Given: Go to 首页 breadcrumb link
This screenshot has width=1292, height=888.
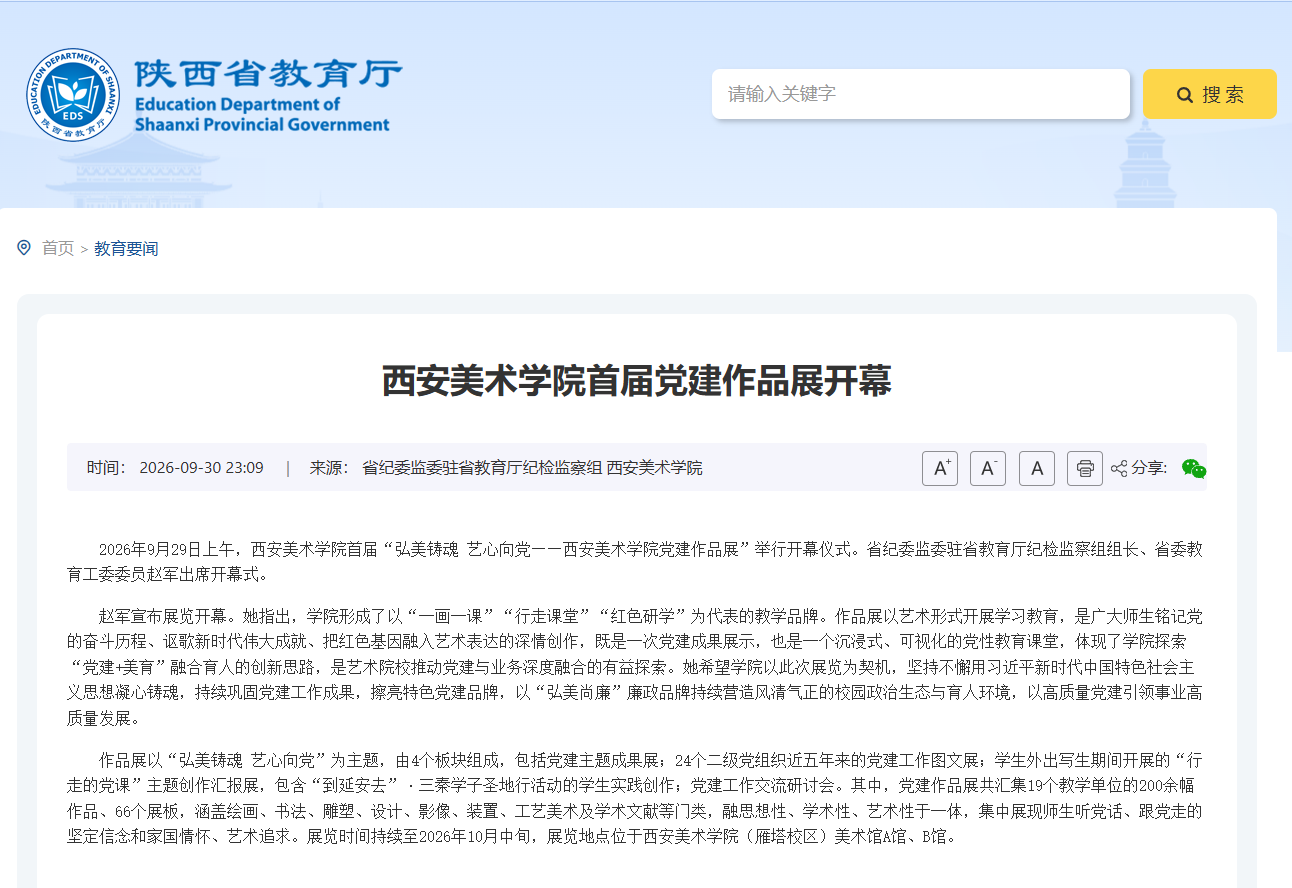Looking at the screenshot, I should click(58, 248).
